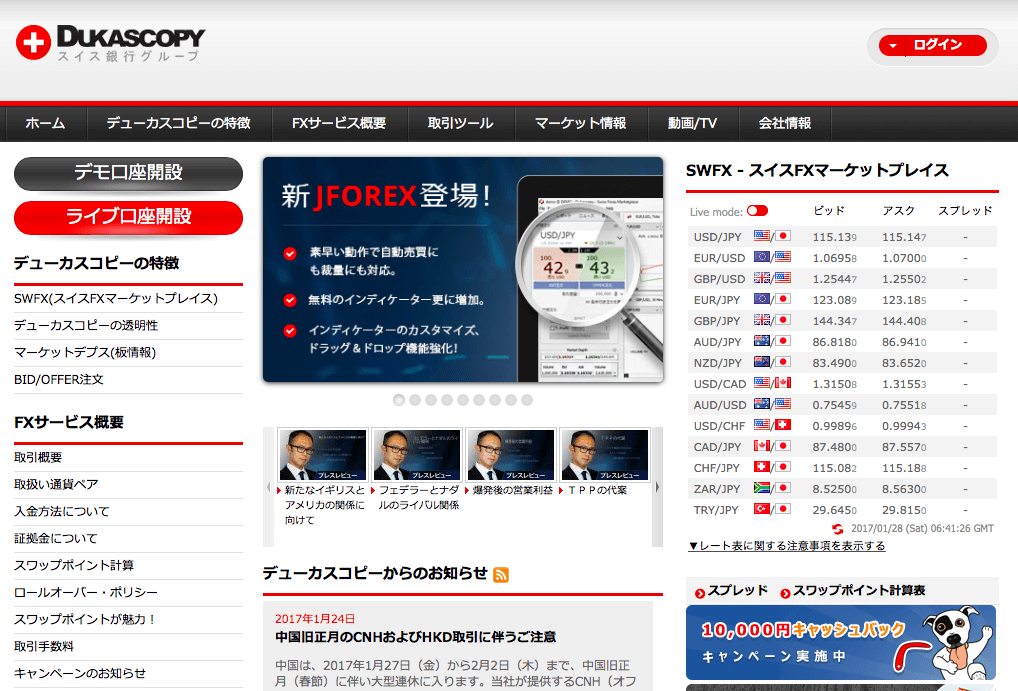
Task: Open the 会社情報 menu
Action: 785,123
